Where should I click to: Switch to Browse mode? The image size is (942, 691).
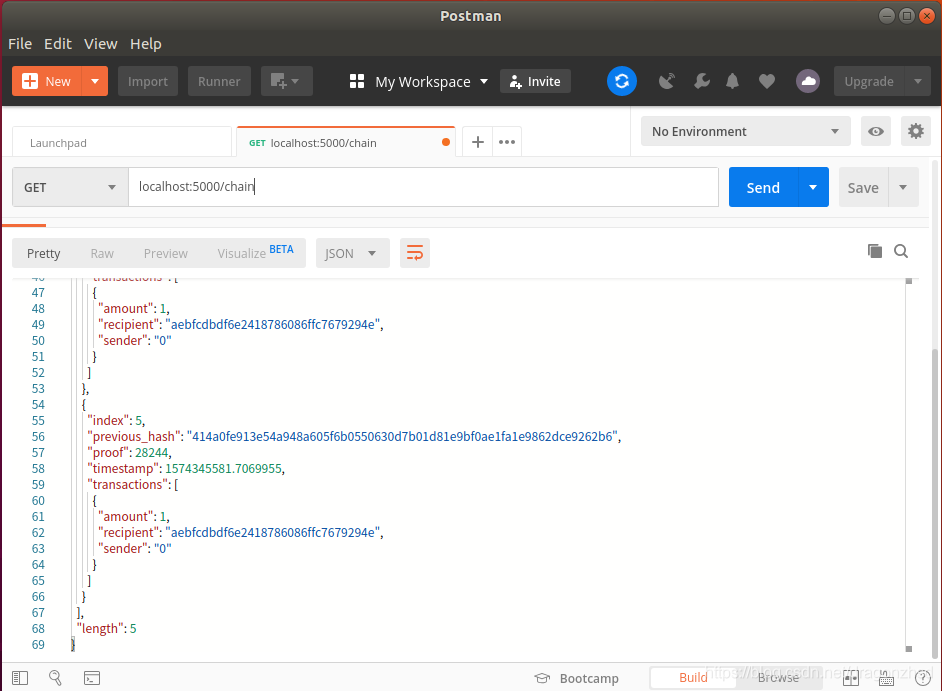tap(778, 678)
